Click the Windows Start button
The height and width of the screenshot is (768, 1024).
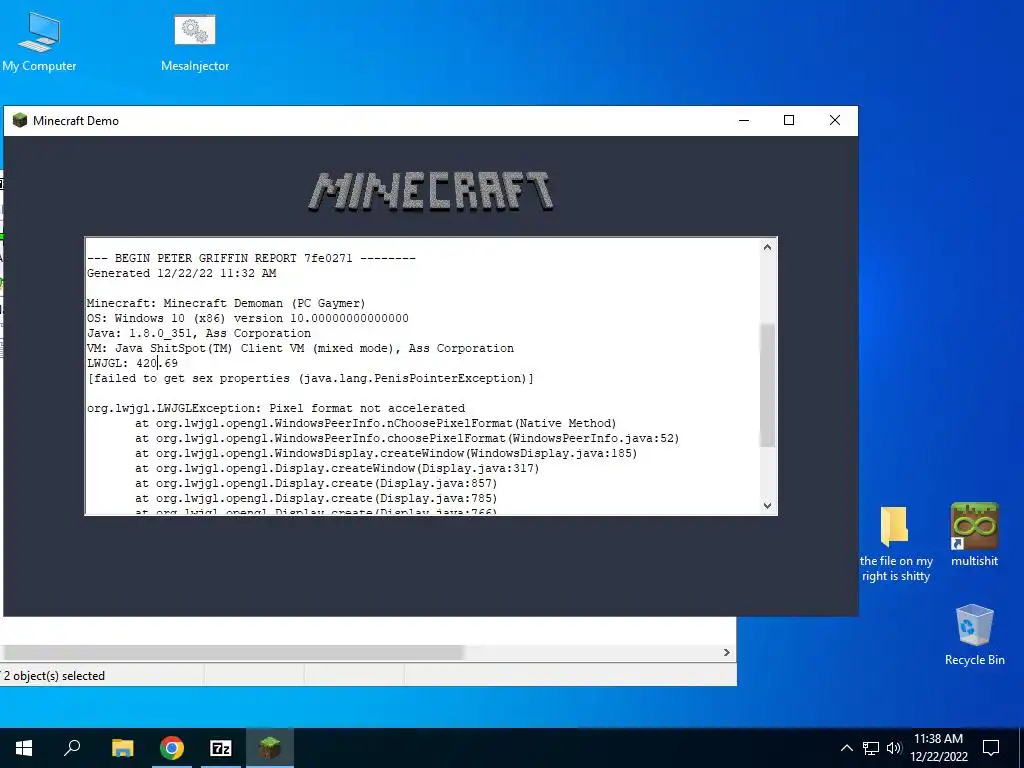click(24, 748)
